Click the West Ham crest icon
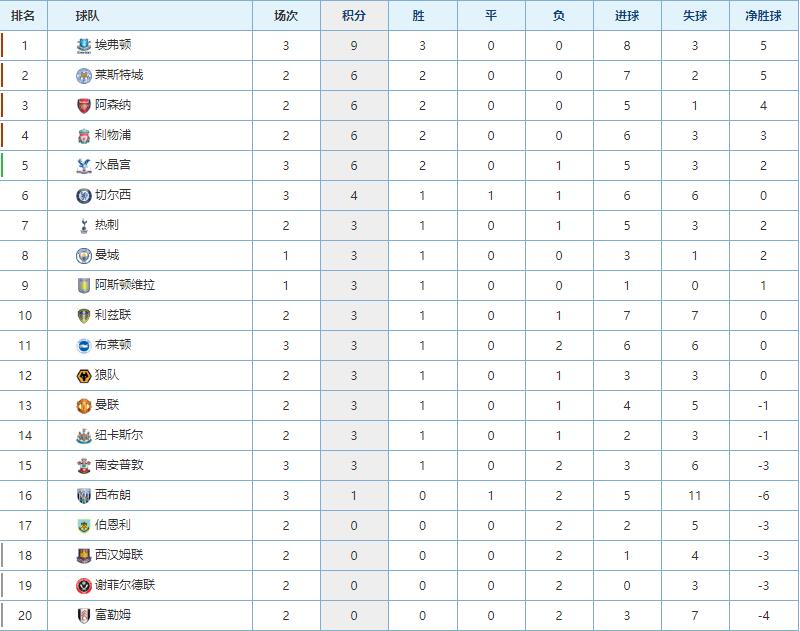This screenshot has height=631, width=800. (84, 555)
